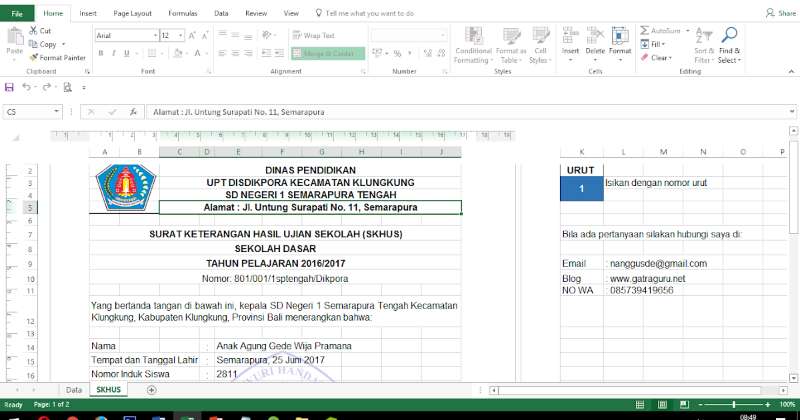
Task: Click the Format Painter icon
Action: 34,58
